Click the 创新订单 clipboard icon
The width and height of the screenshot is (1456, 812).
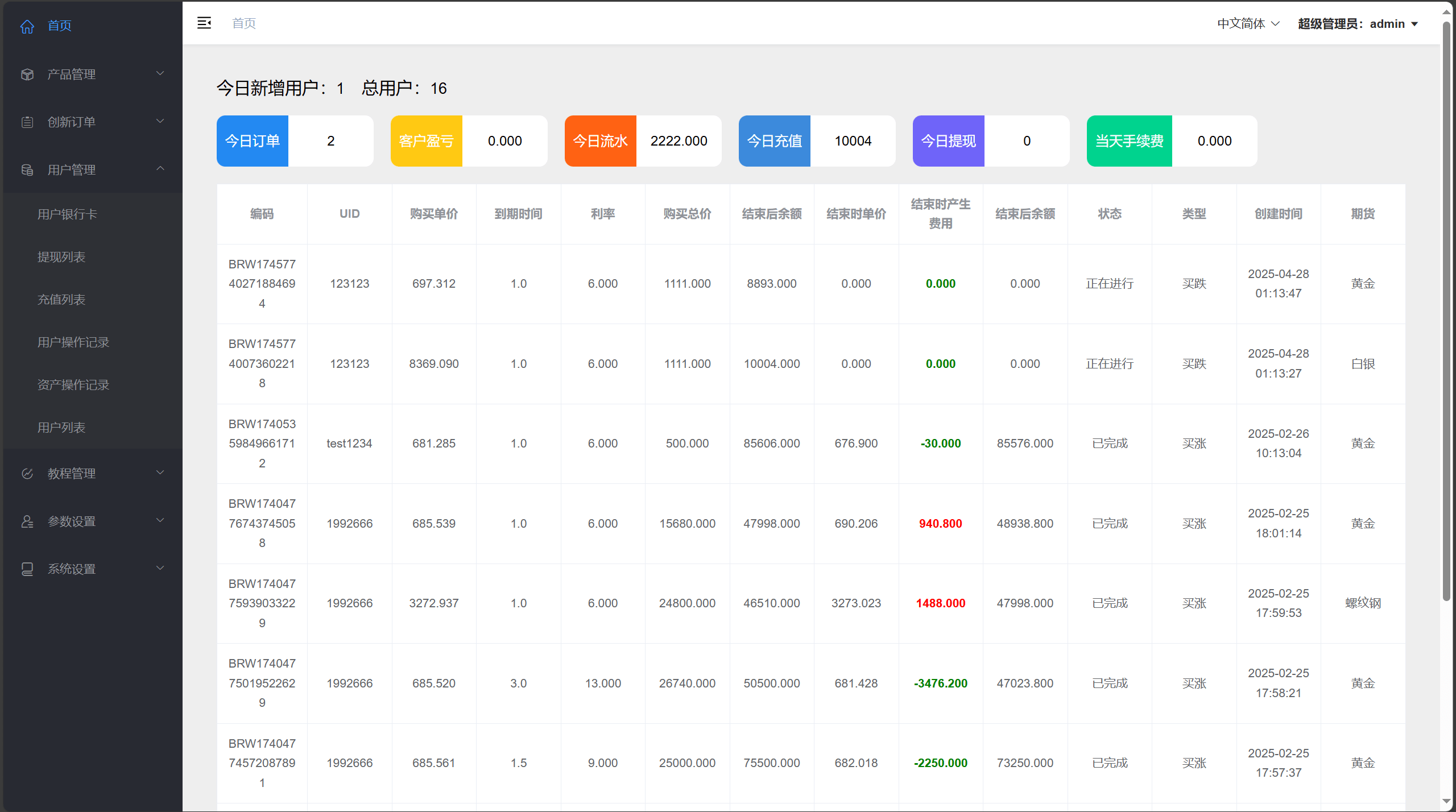pyautogui.click(x=27, y=122)
